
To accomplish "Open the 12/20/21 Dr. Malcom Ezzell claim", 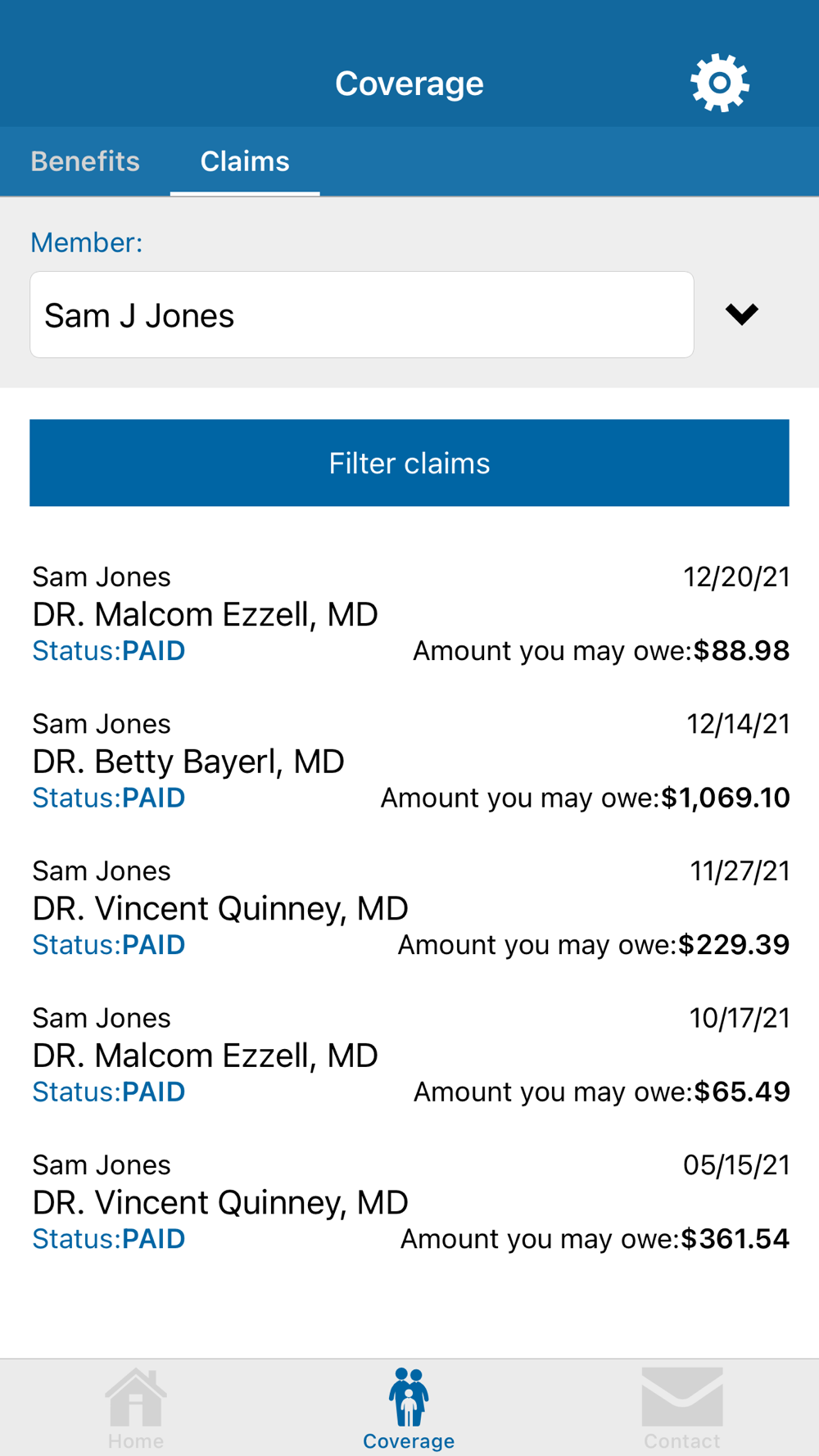I will coord(205,614).
